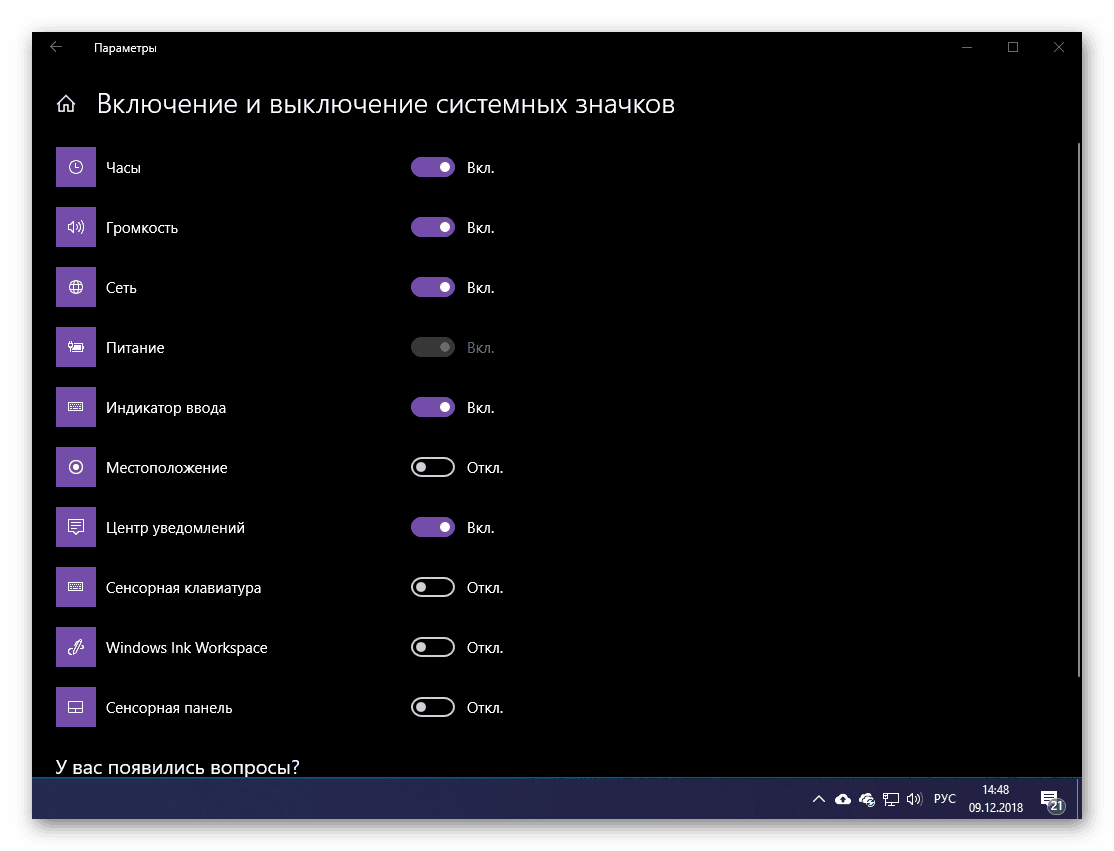1114x851 pixels.
Task: Click the Индикатор ввода keyboard icon tile
Action: pyautogui.click(x=76, y=407)
